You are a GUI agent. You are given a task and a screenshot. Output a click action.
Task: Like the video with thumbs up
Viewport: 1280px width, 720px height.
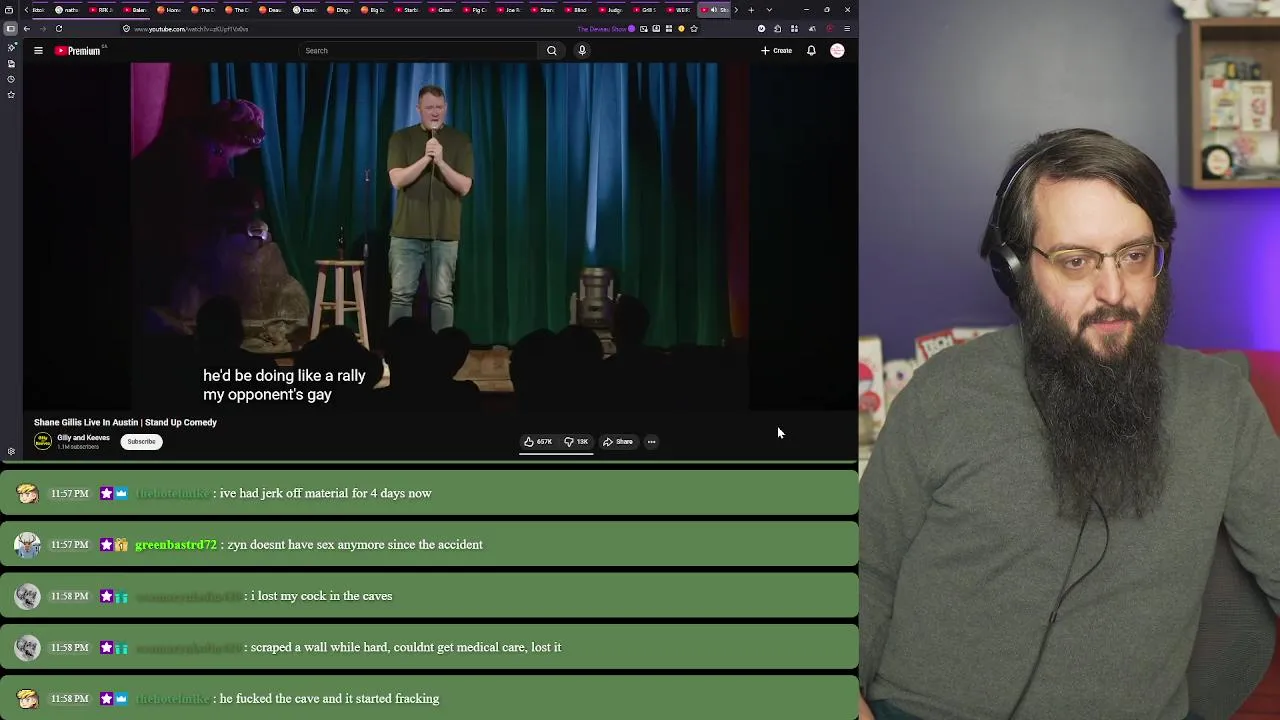tap(538, 441)
